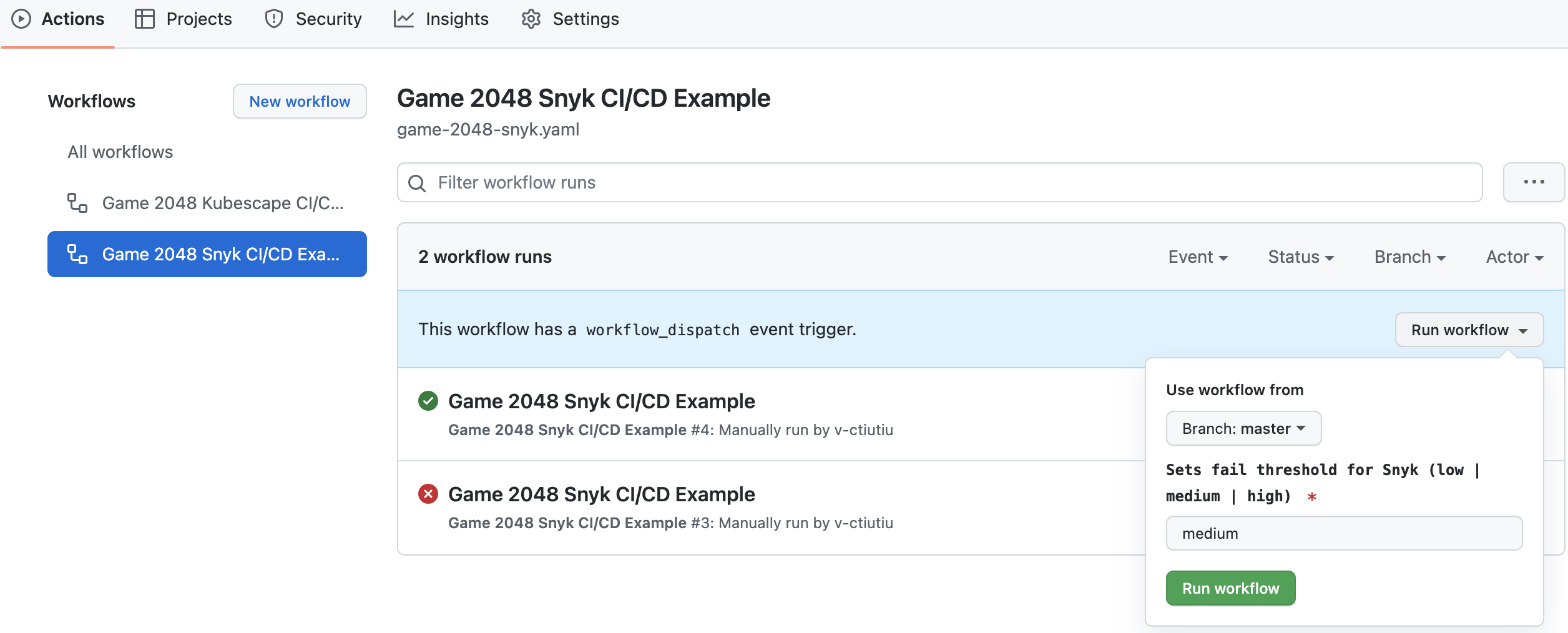
Task: Click the Workflows sidebar heading
Action: click(x=92, y=101)
